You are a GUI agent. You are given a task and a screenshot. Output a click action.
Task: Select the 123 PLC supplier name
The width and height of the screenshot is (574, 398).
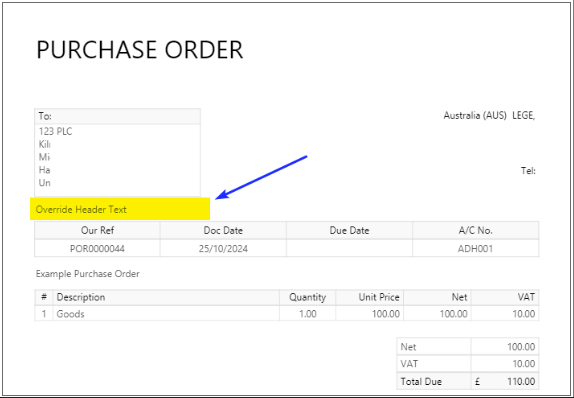tap(56, 131)
